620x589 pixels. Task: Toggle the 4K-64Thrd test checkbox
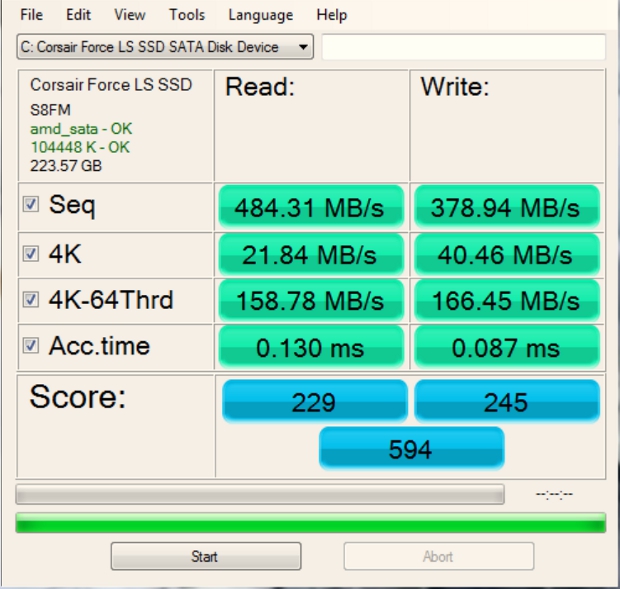pos(30,299)
